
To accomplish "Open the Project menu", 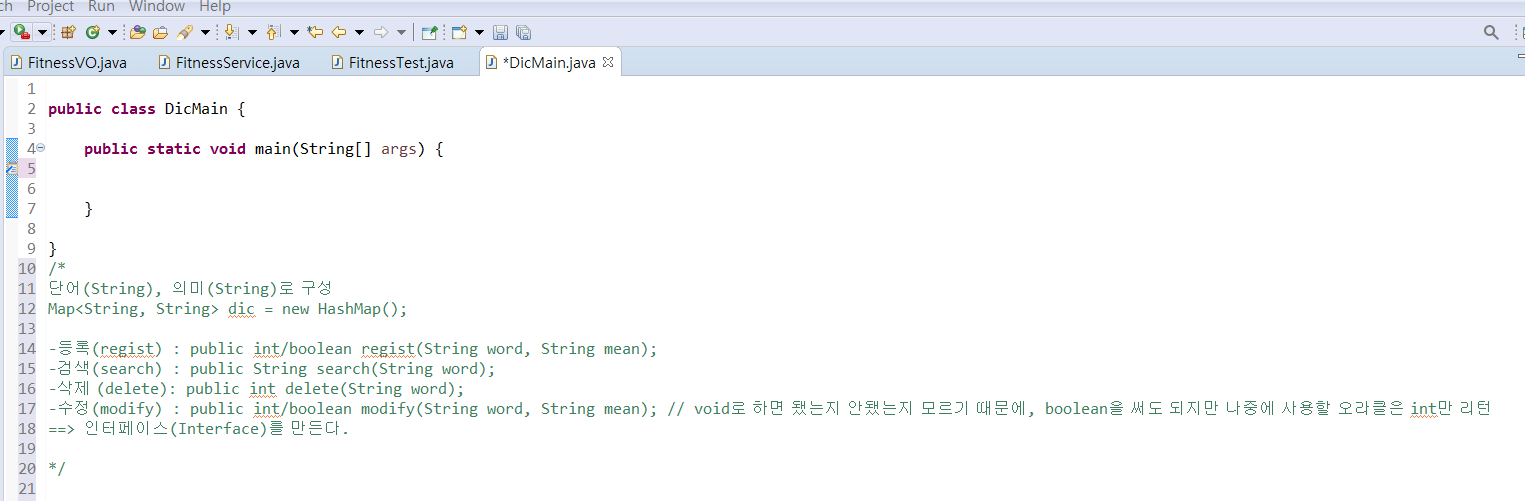I will click(50, 6).
